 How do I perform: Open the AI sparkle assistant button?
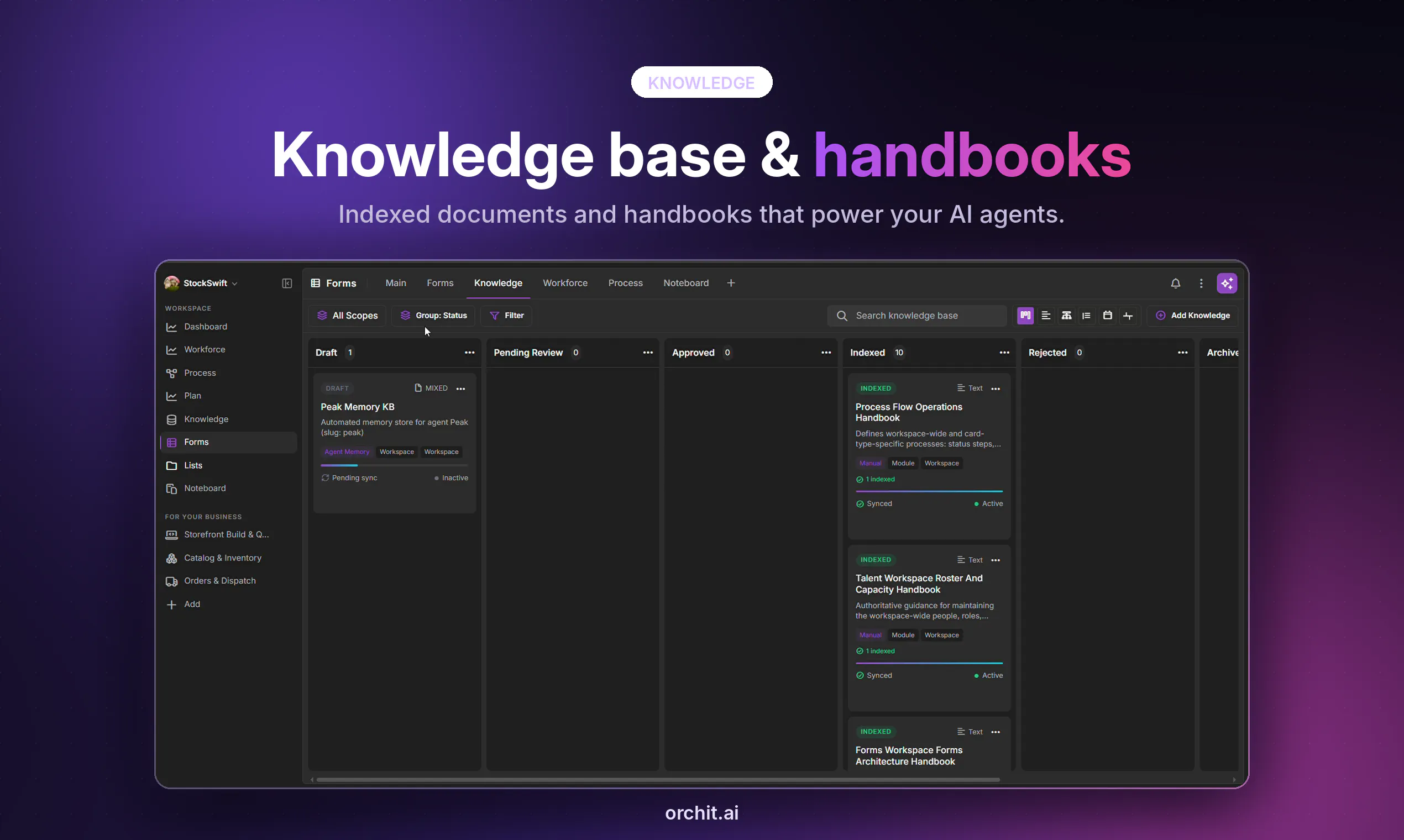(x=1226, y=283)
